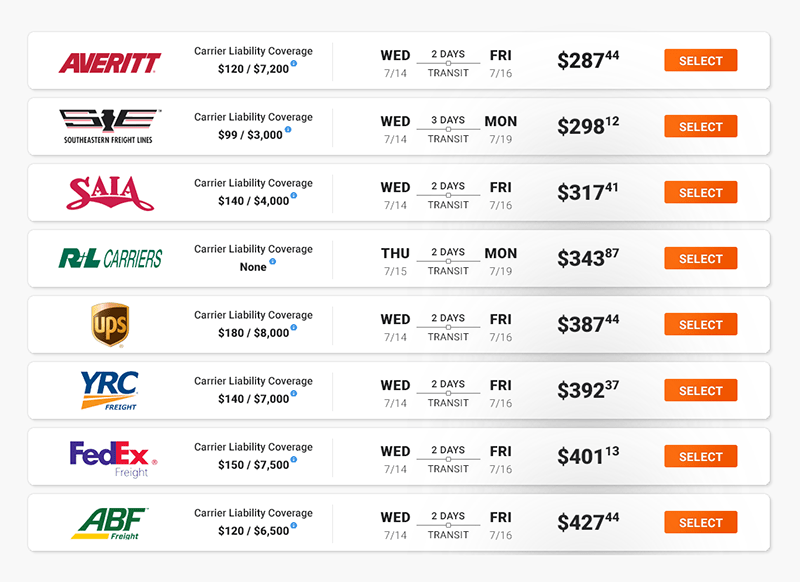Viewport: 800px width, 582px height.
Task: Pick the ABF Freight $427.44 quote
Action: coord(700,523)
